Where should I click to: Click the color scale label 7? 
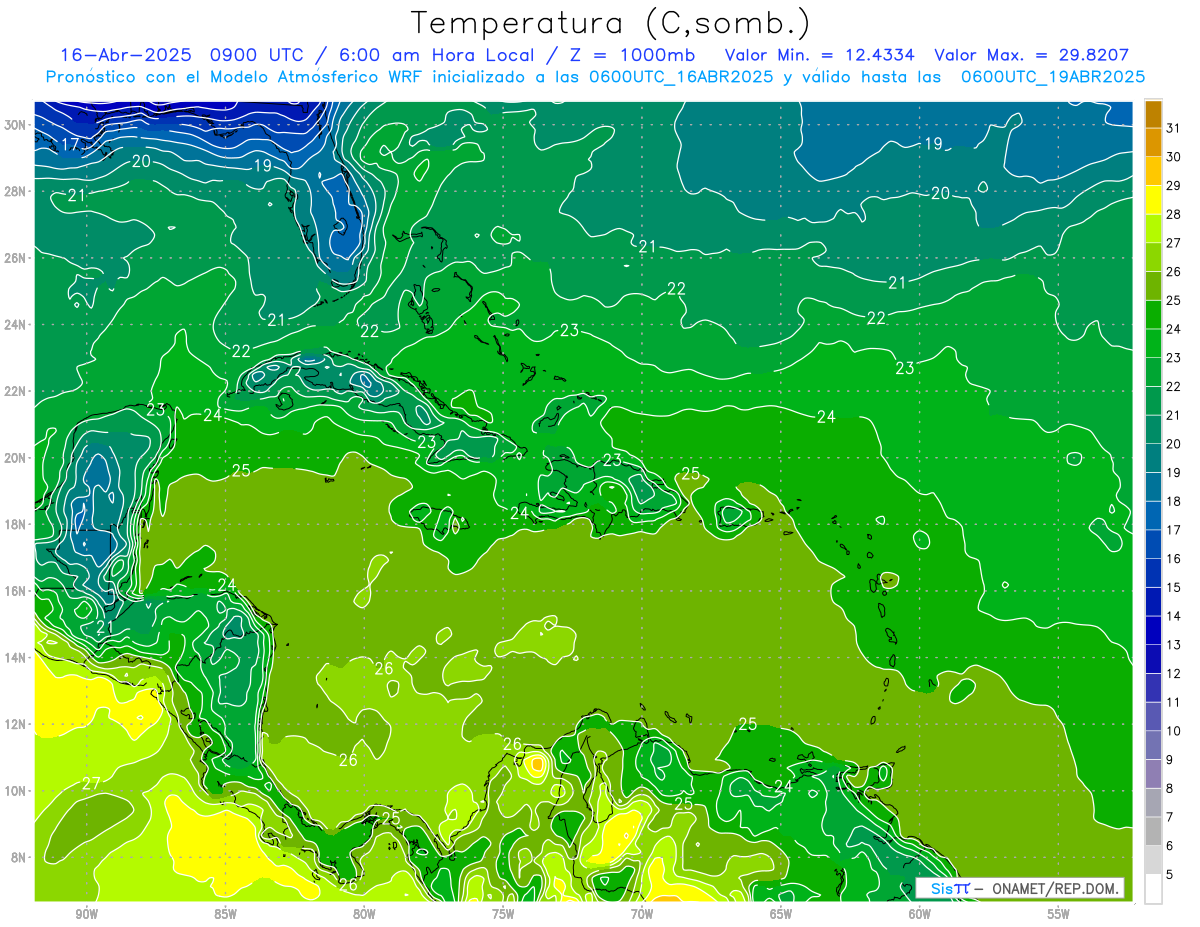click(x=1170, y=818)
